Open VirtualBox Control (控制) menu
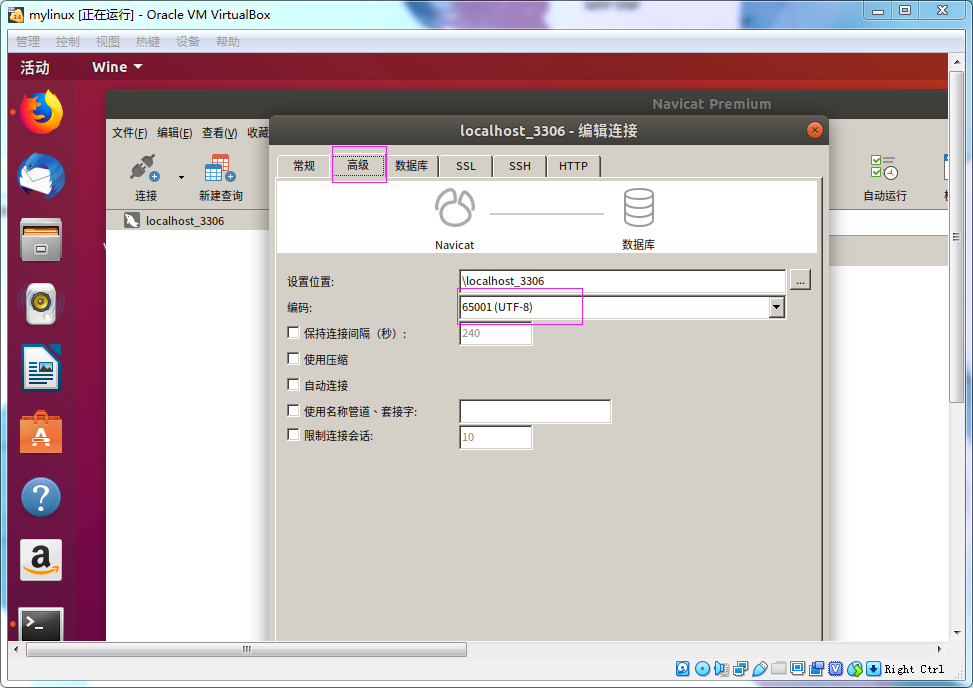This screenshot has width=973, height=688. point(68,42)
